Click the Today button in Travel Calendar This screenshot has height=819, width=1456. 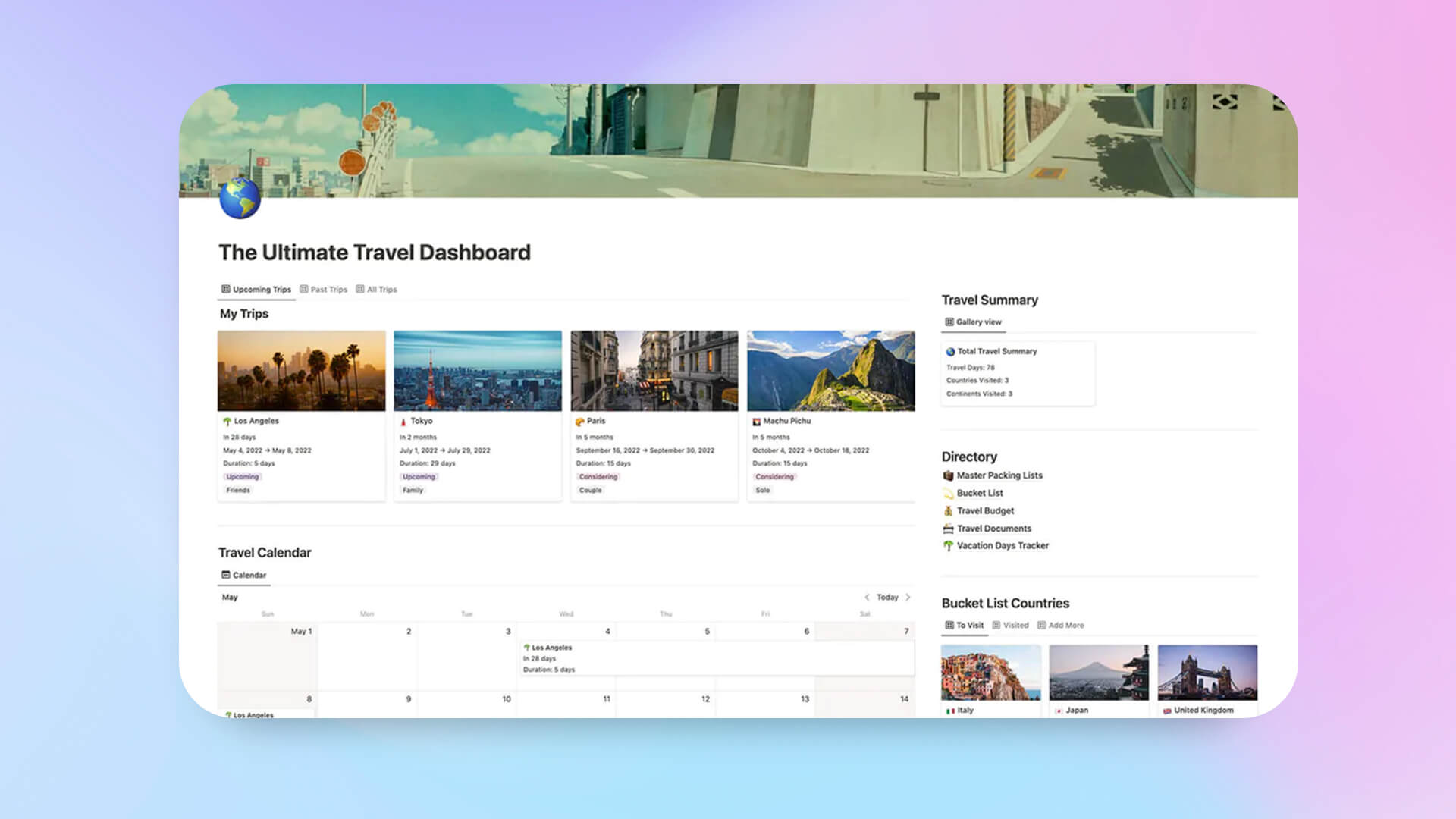886,597
